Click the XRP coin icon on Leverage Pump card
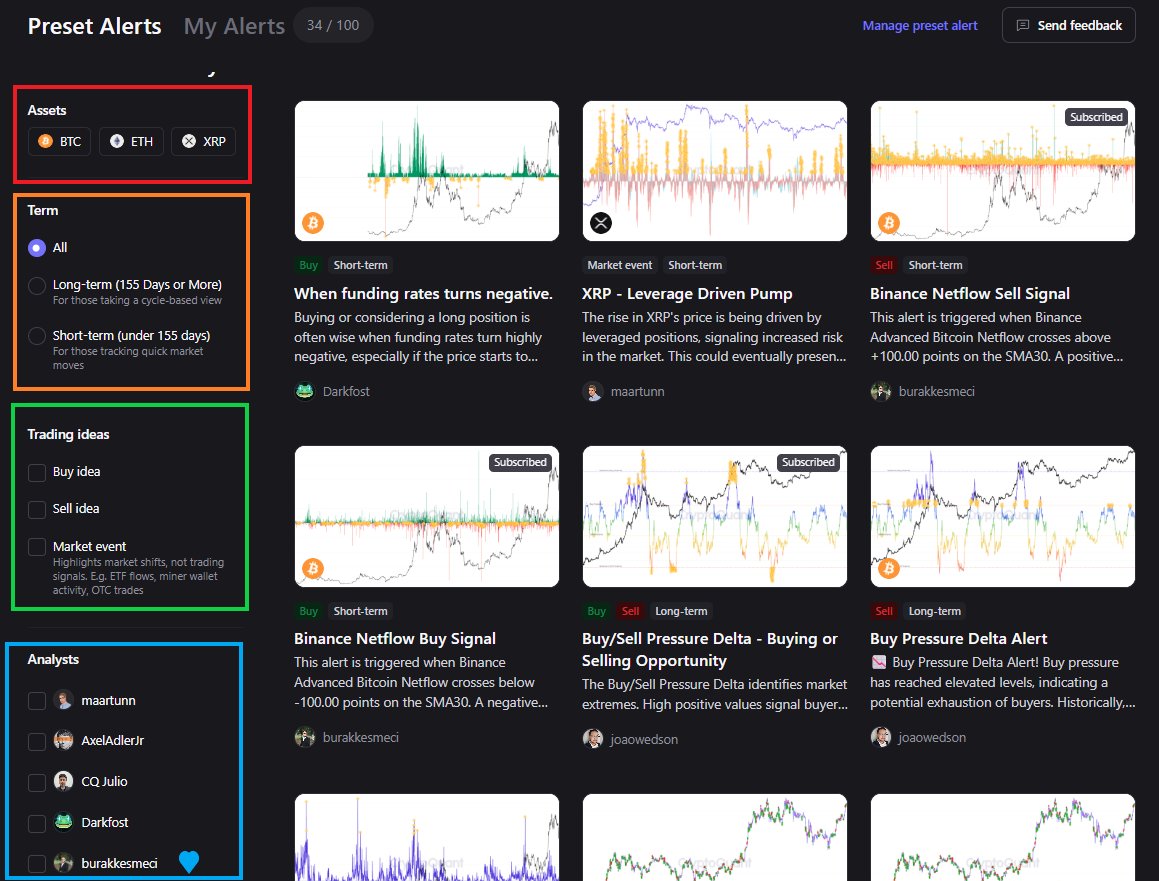 pyautogui.click(x=601, y=222)
